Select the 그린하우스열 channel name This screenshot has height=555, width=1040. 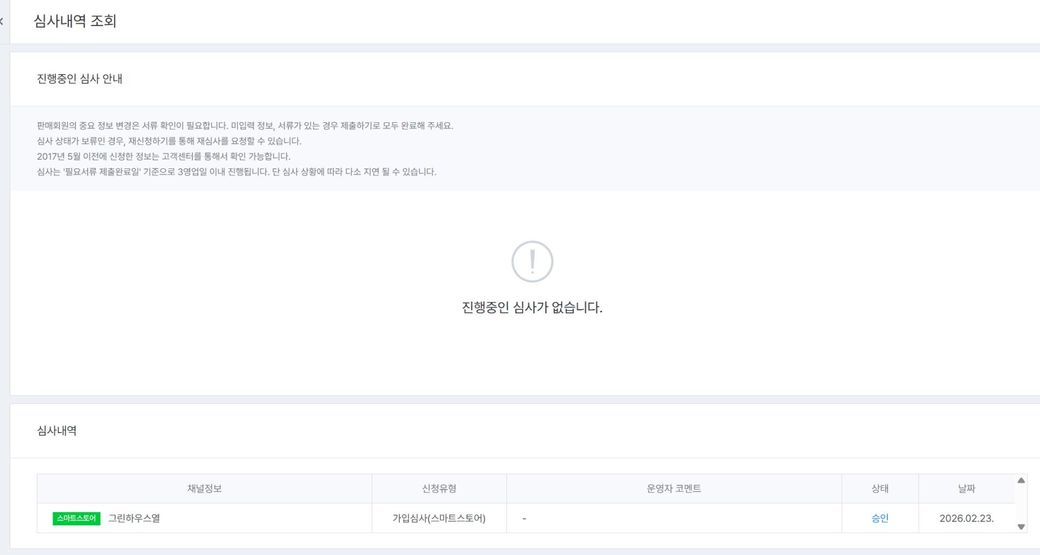click(x=134, y=518)
